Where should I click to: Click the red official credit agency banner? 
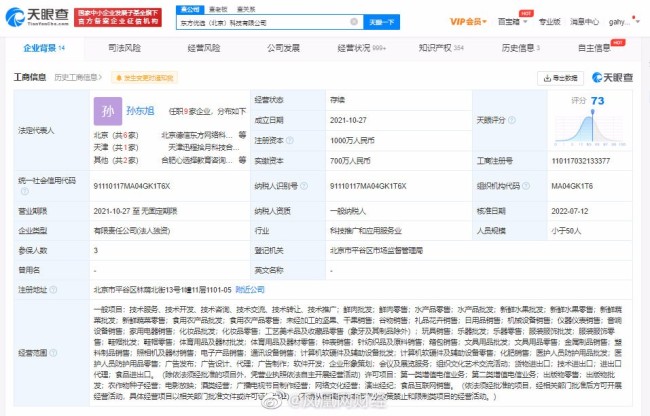[118, 17]
